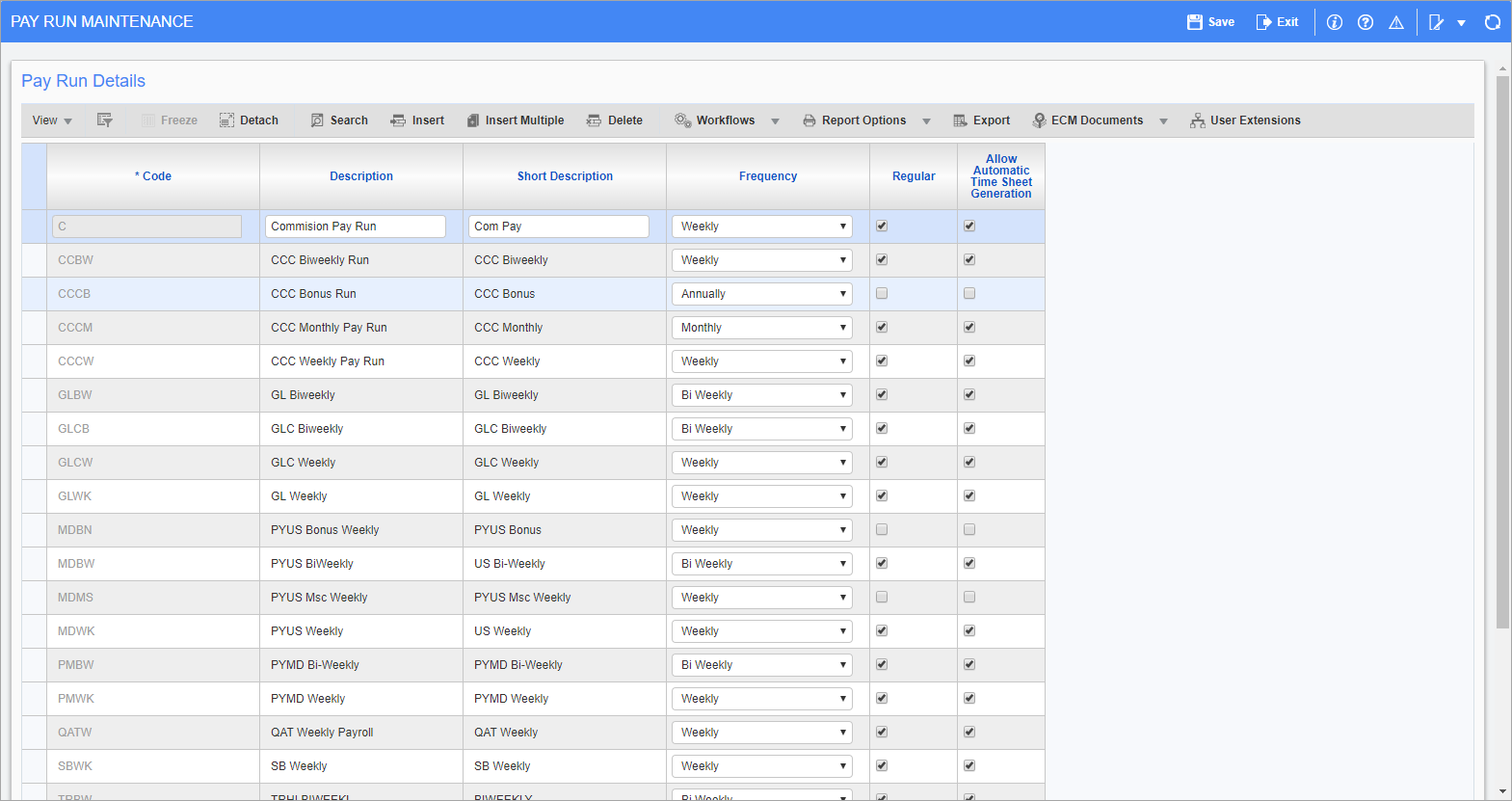Open the help question mark icon
Image resolution: width=1512 pixels, height=801 pixels.
point(1366,22)
